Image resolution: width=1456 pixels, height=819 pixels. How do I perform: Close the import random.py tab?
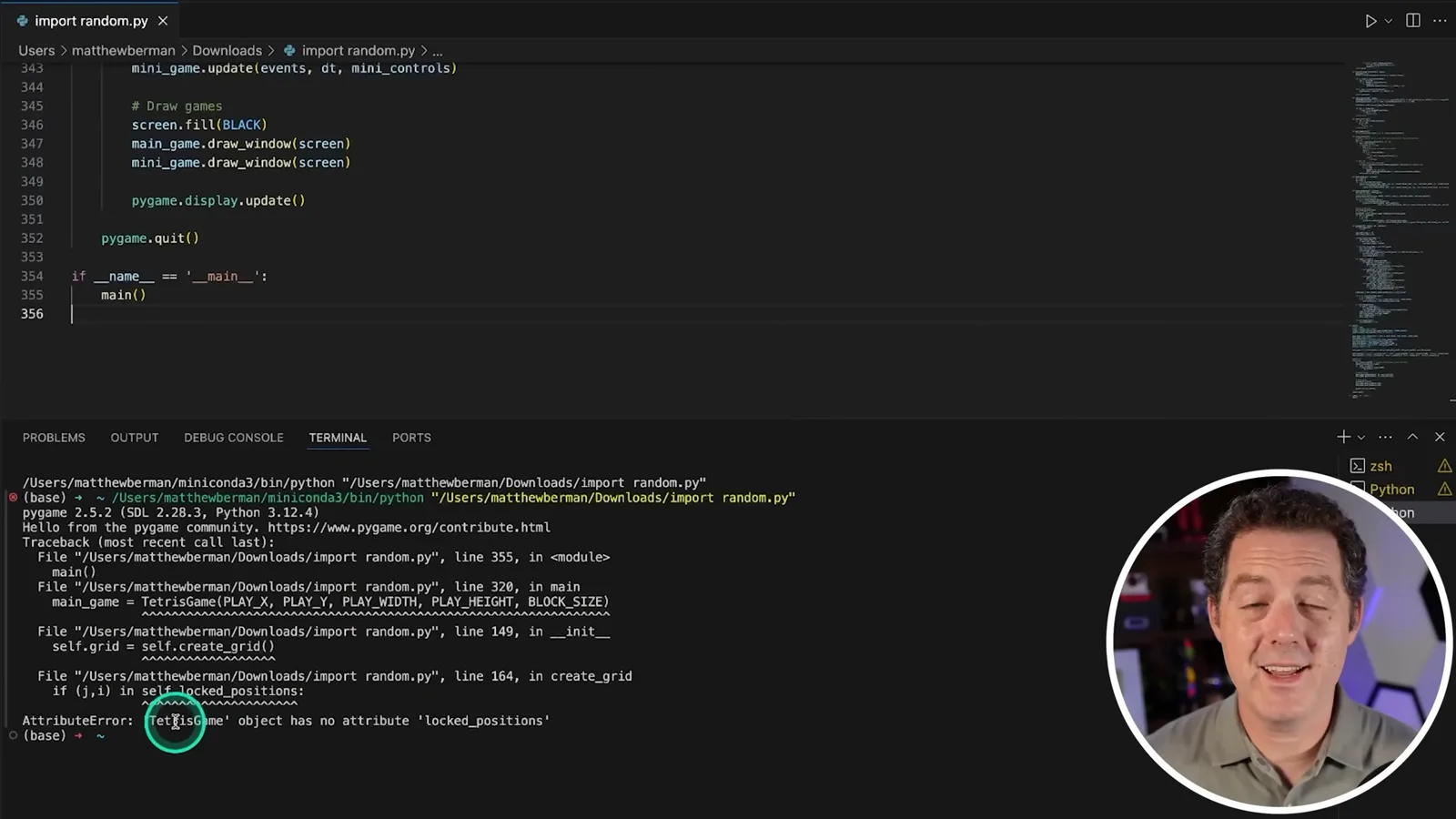(163, 21)
